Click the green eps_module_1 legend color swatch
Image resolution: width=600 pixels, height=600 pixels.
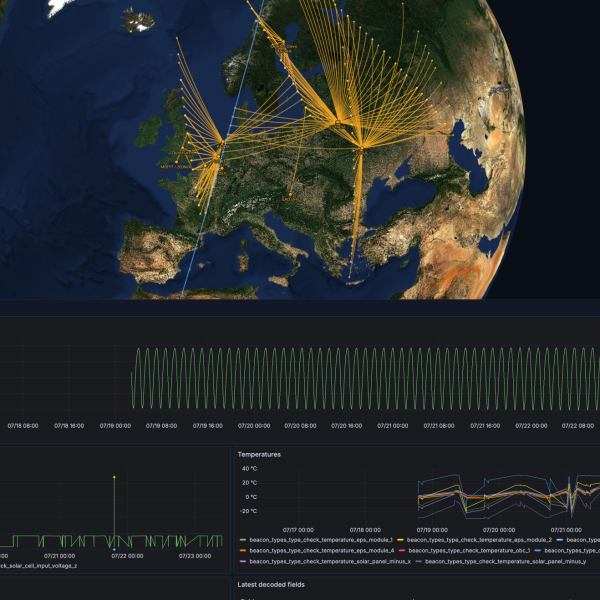point(243,540)
